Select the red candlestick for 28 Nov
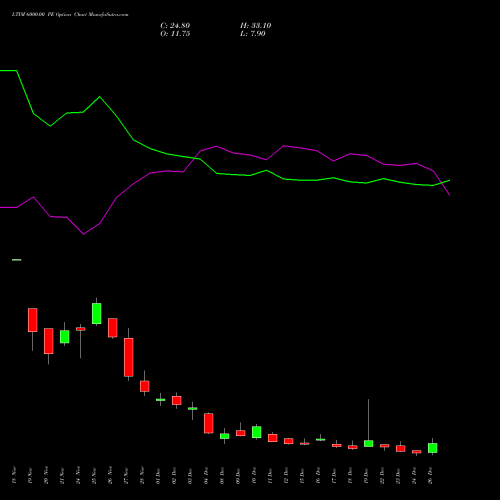 145,386
